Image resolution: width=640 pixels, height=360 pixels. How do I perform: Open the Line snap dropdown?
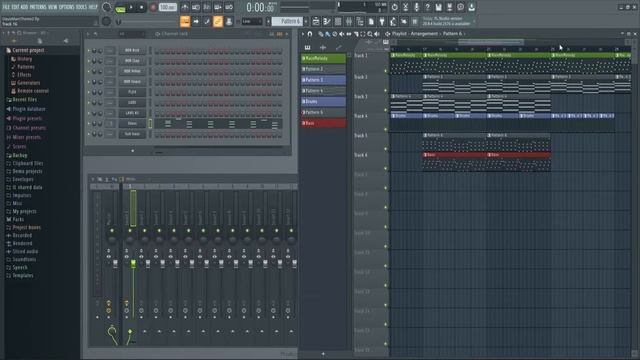tap(252, 21)
